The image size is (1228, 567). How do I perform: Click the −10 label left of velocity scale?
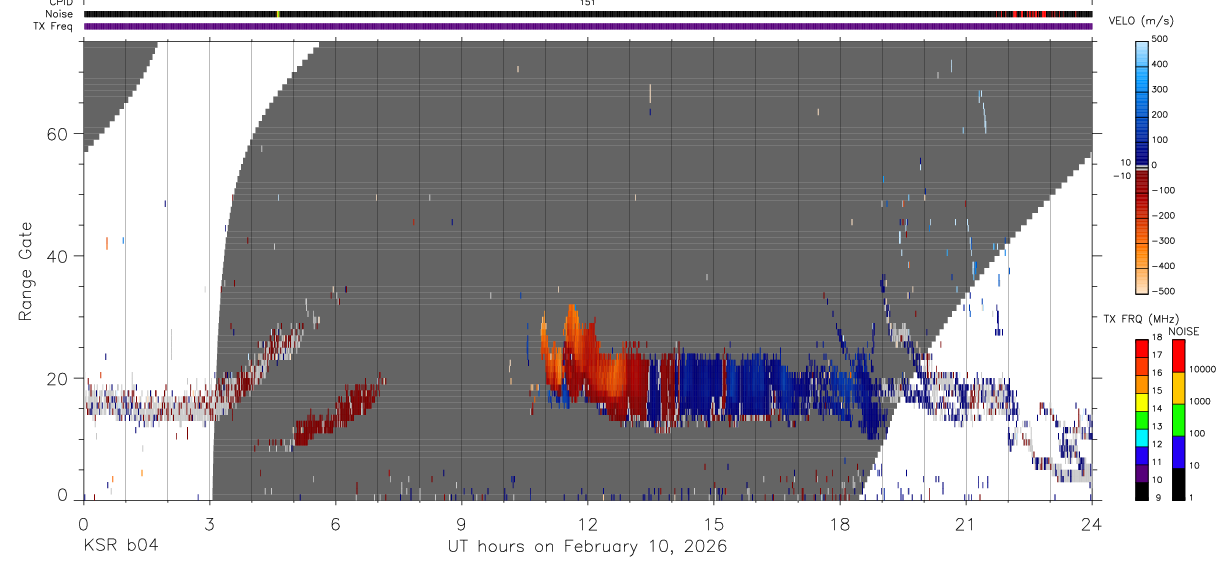click(x=1121, y=176)
